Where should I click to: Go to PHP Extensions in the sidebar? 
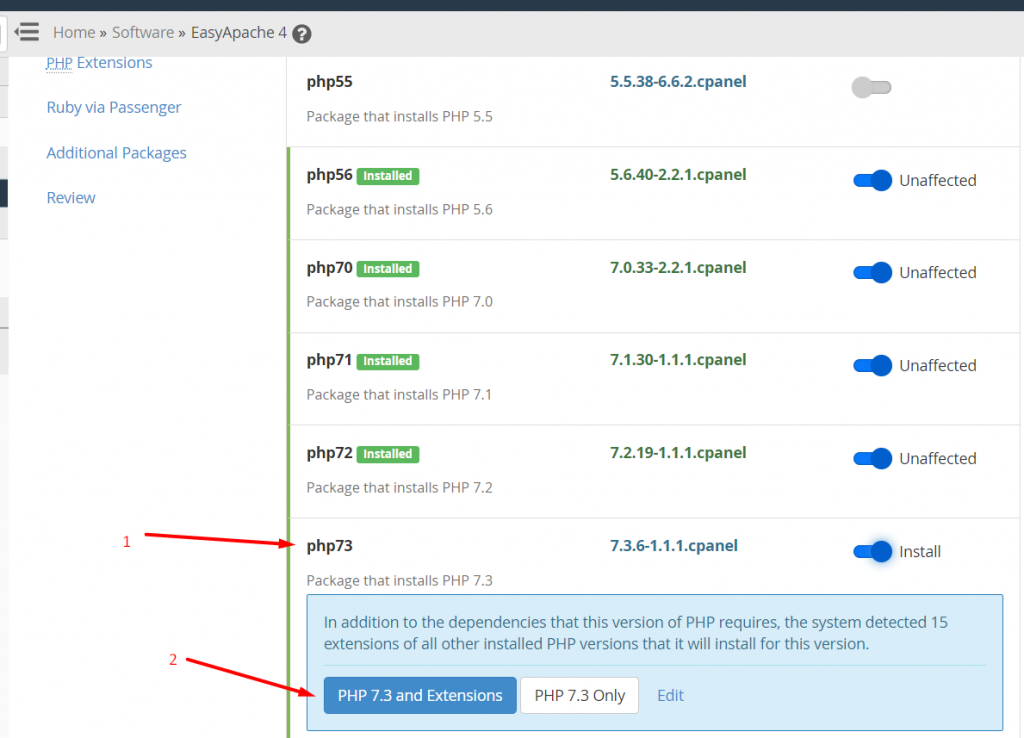click(99, 62)
